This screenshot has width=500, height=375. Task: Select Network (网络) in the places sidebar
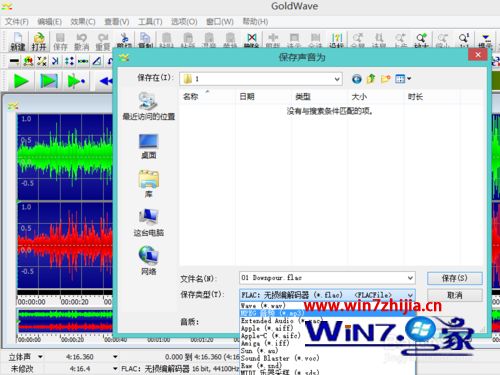(x=149, y=261)
